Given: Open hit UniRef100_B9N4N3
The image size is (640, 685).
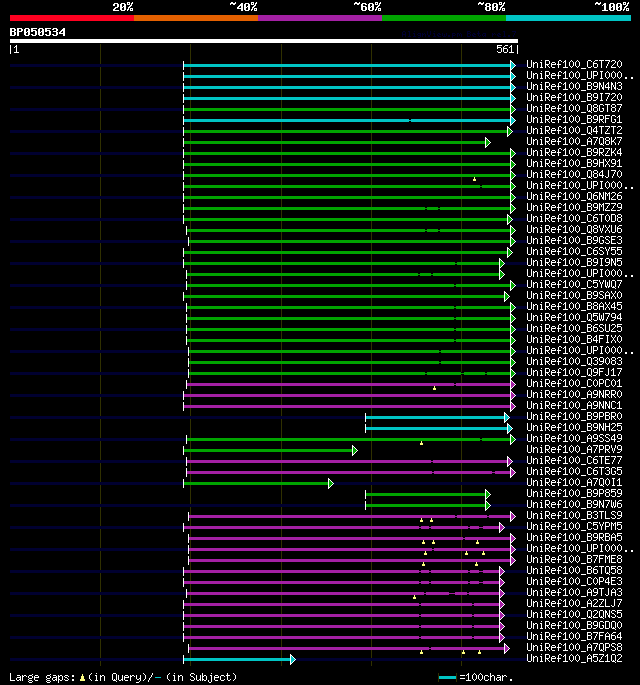Looking at the screenshot, I should (x=574, y=86).
